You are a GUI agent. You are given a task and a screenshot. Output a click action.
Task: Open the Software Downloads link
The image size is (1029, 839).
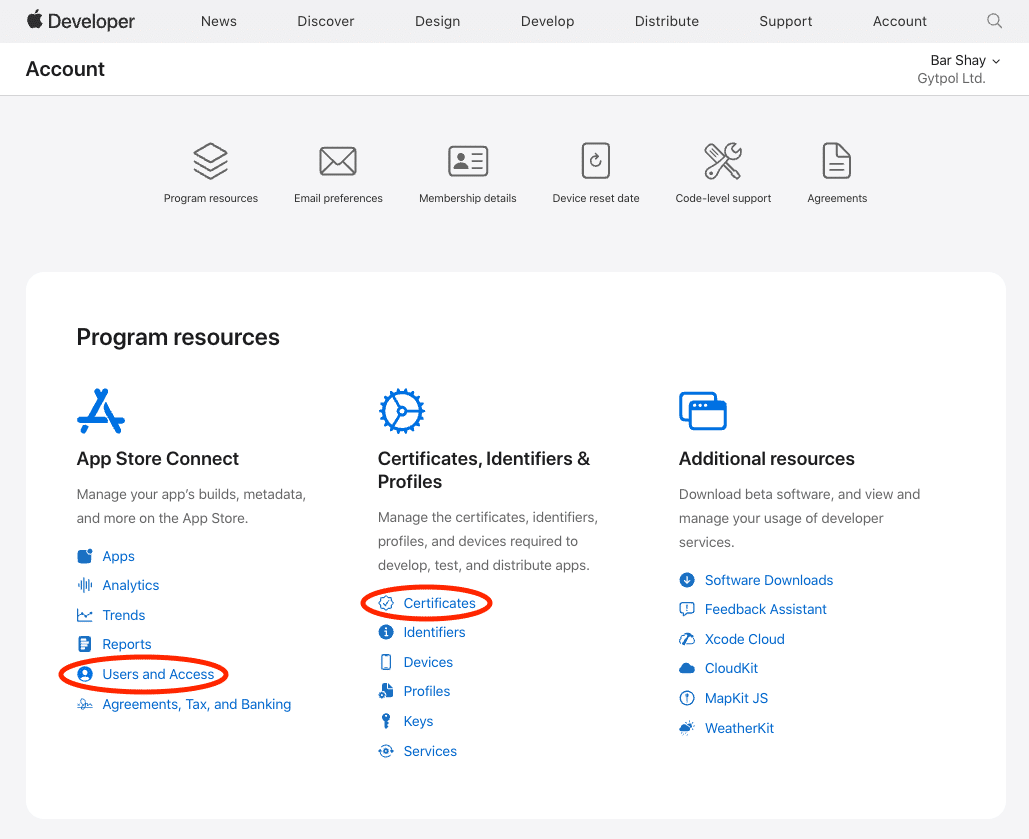(768, 580)
